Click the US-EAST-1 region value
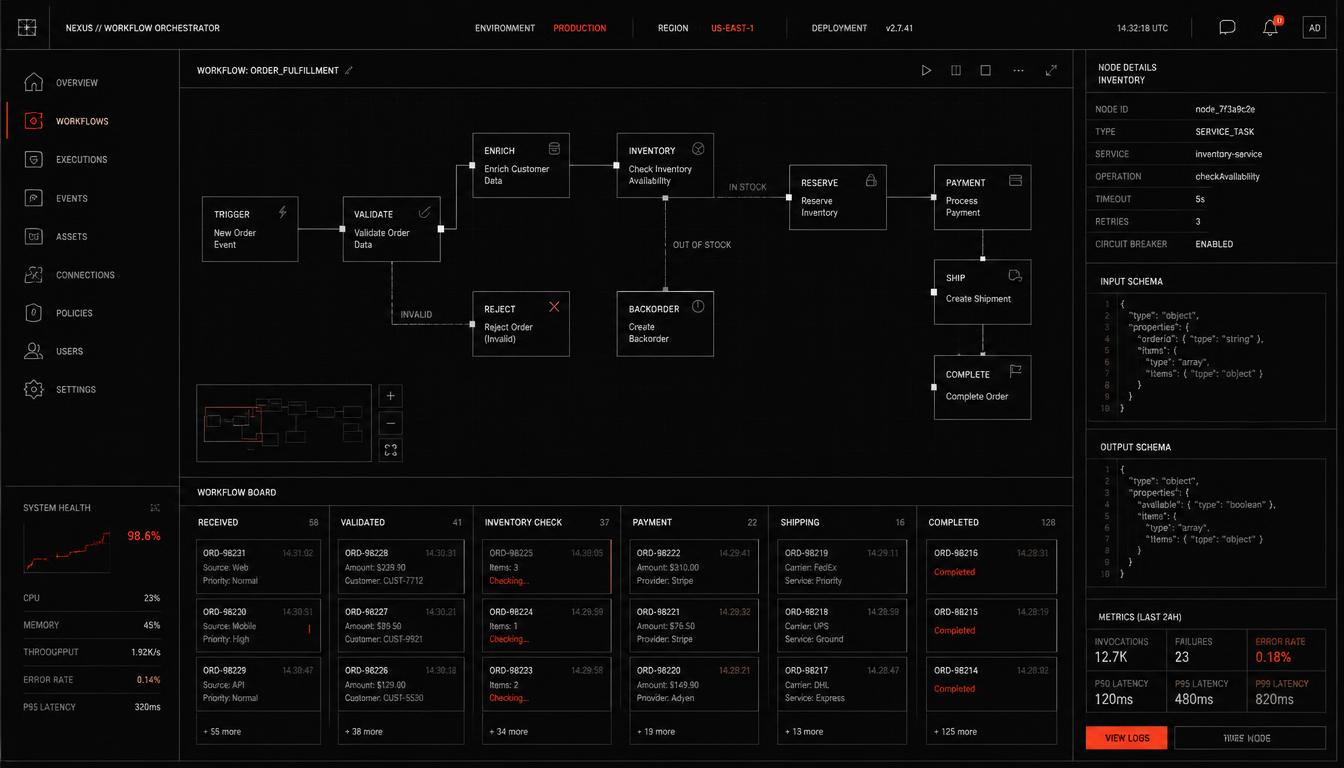 pyautogui.click(x=733, y=28)
